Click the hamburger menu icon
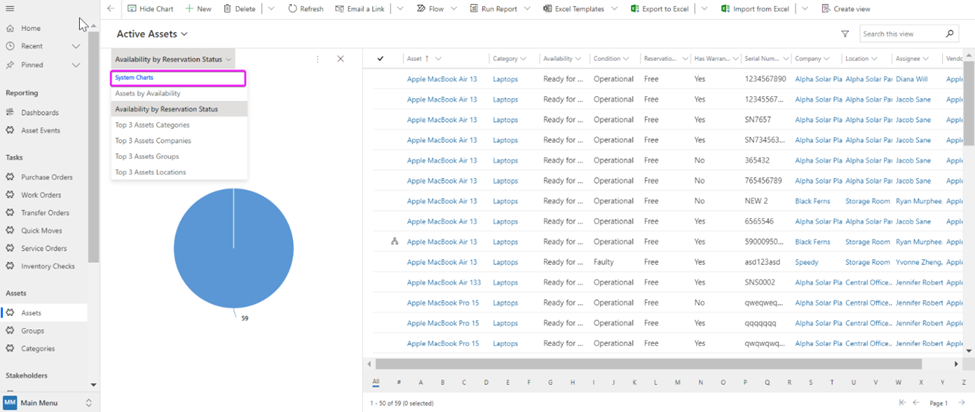Screen dimensions: 975x412 (x=10, y=8)
